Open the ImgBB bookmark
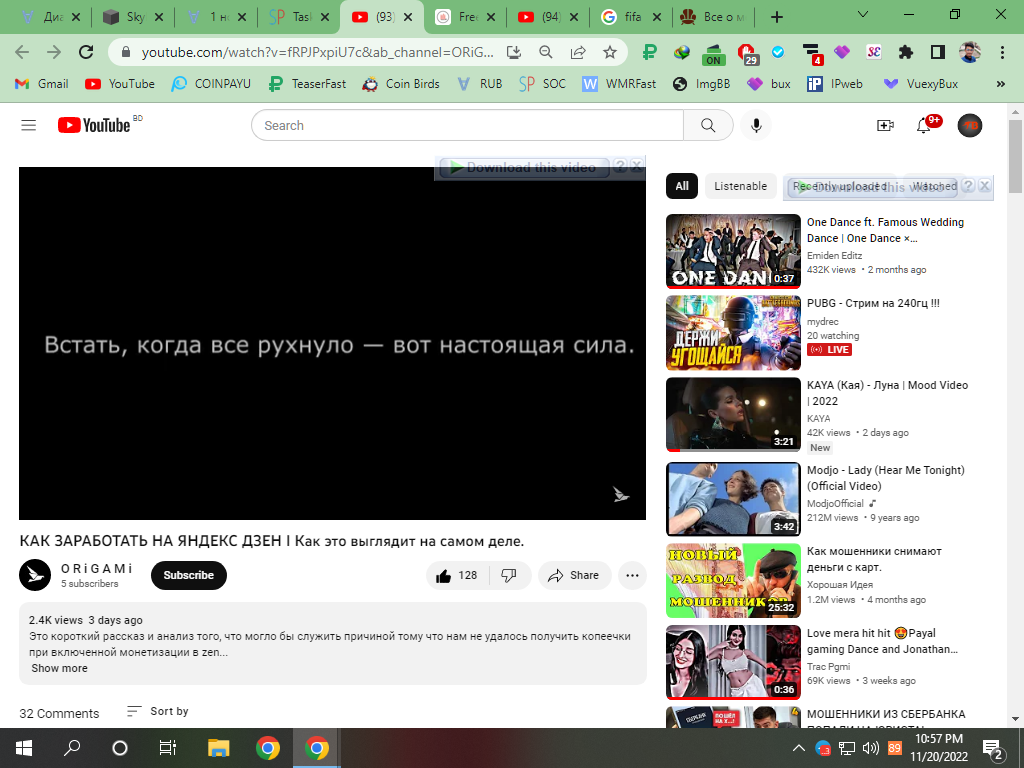Viewport: 1024px width, 768px height. (x=701, y=84)
